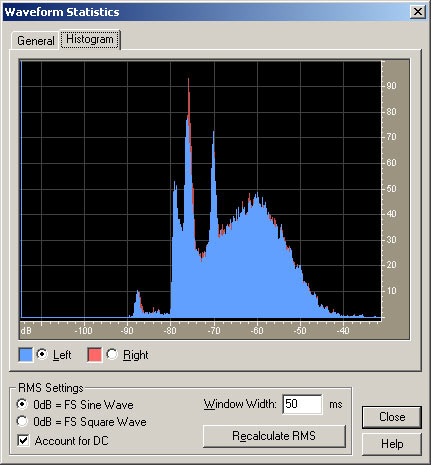431x465 pixels.
Task: Click the red Right channel color swatch
Action: click(94, 355)
